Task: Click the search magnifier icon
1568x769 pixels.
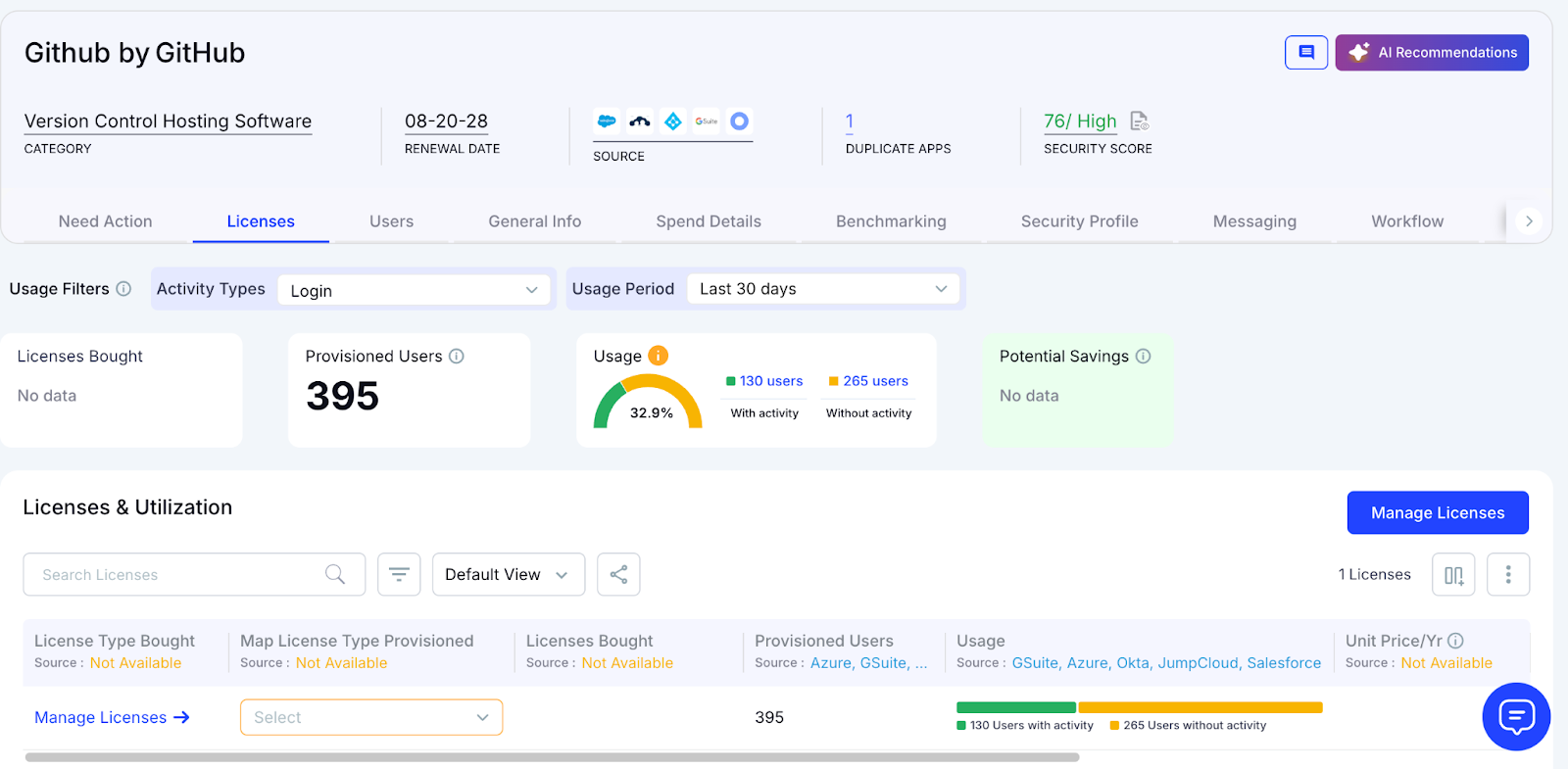Action: pos(335,574)
